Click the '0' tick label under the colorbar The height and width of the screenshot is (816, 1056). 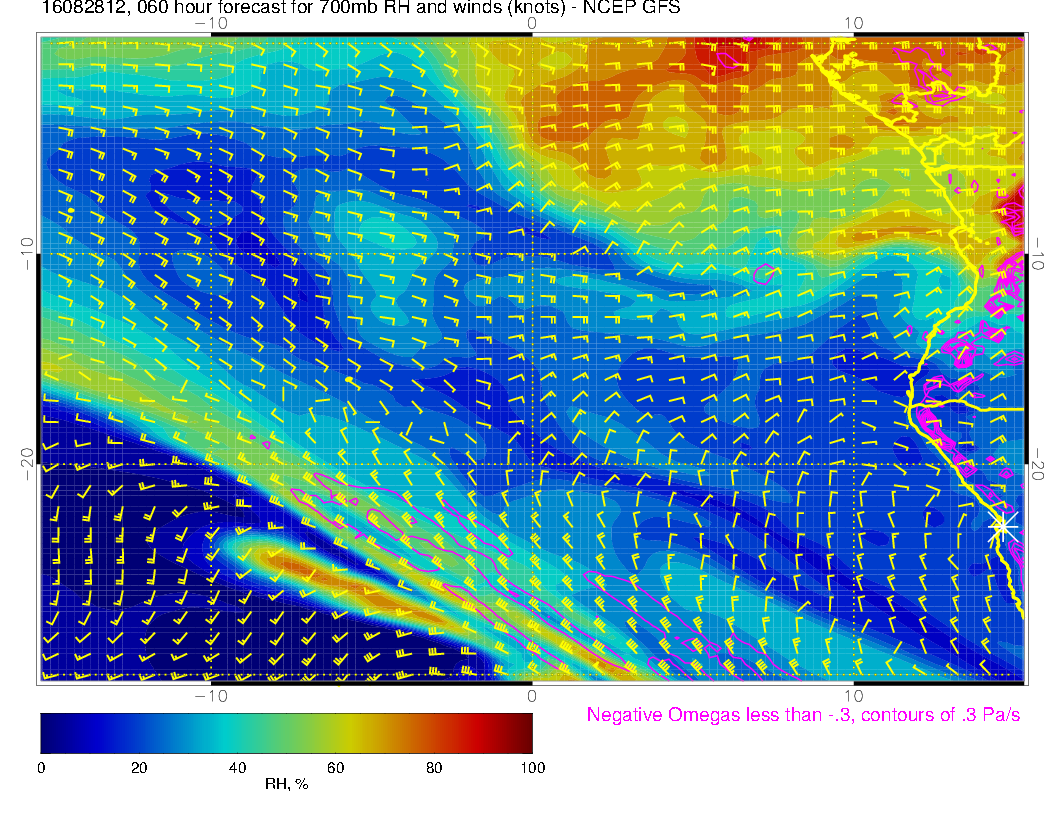41,768
